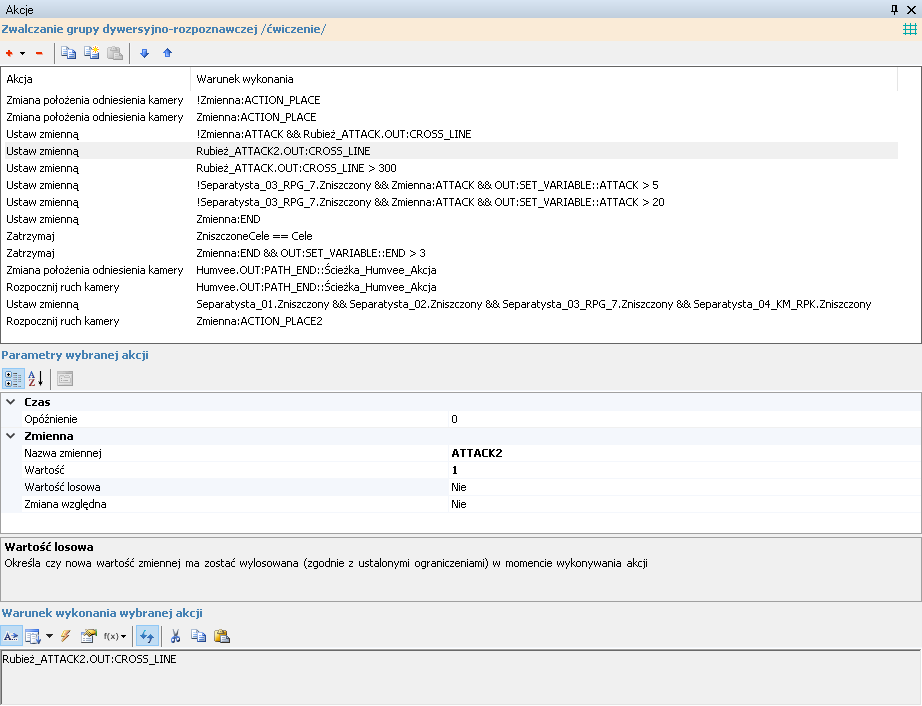Move the selected action down with the blue arrow
The width and height of the screenshot is (922, 706).
click(x=144, y=53)
